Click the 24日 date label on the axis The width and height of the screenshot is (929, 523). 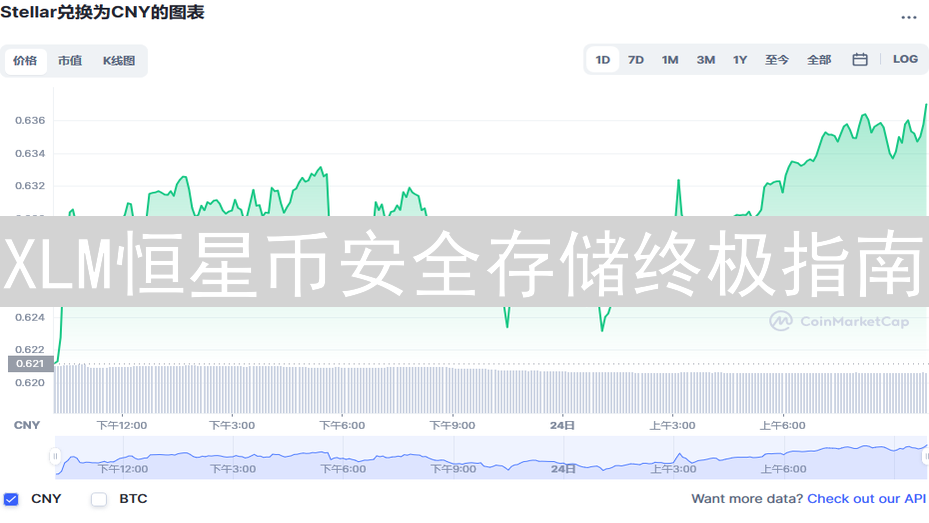(562, 425)
